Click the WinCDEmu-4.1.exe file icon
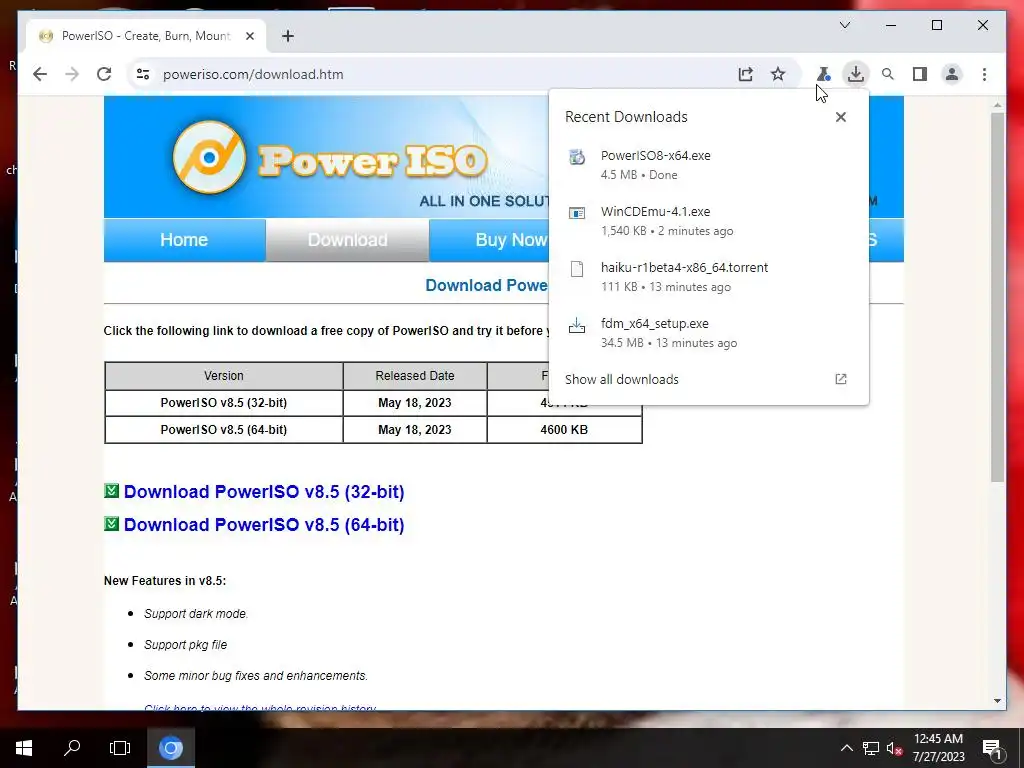Screen dimensions: 1024x768 [x=577, y=213]
